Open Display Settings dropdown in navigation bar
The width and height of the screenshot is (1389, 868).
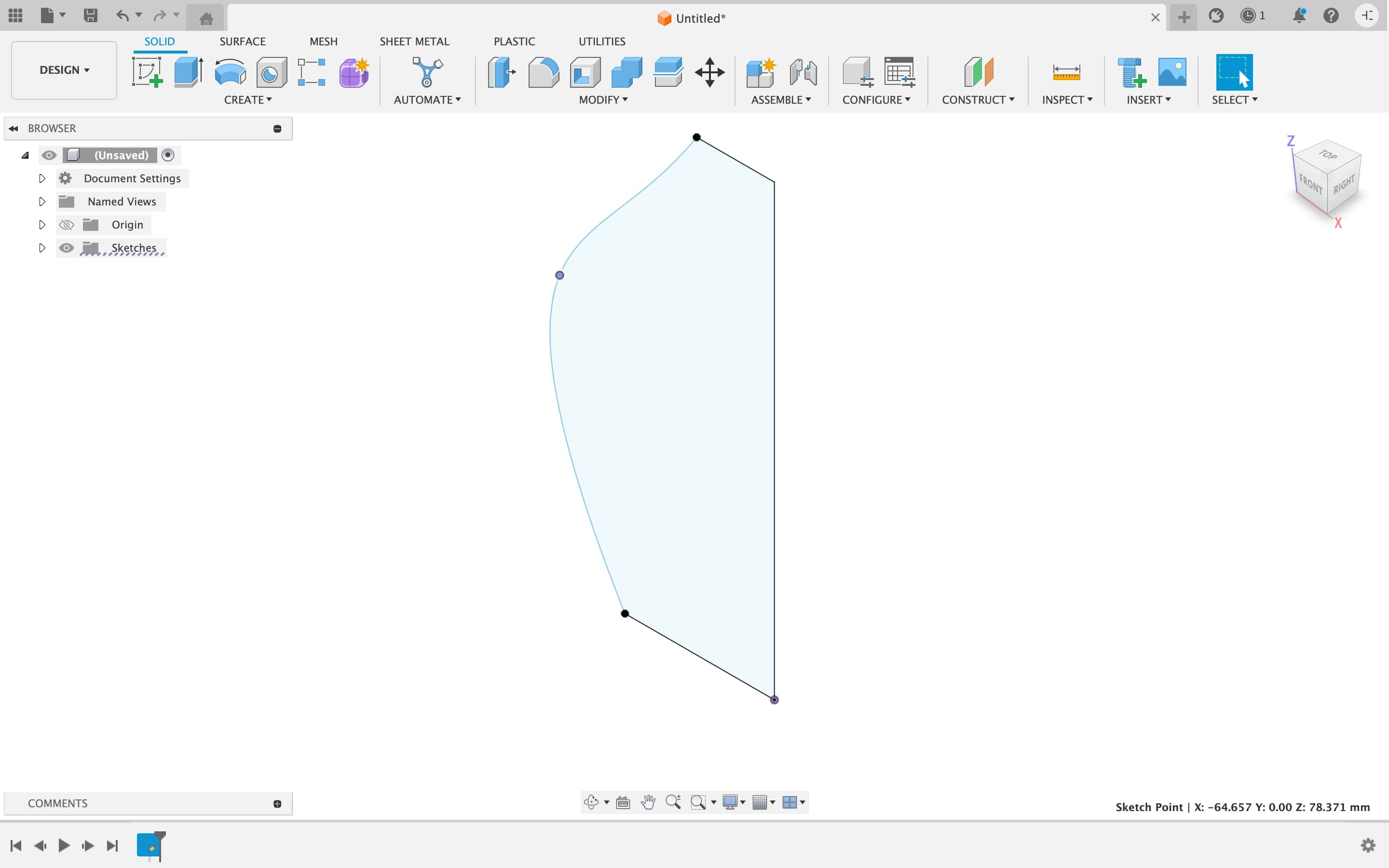tap(734, 802)
